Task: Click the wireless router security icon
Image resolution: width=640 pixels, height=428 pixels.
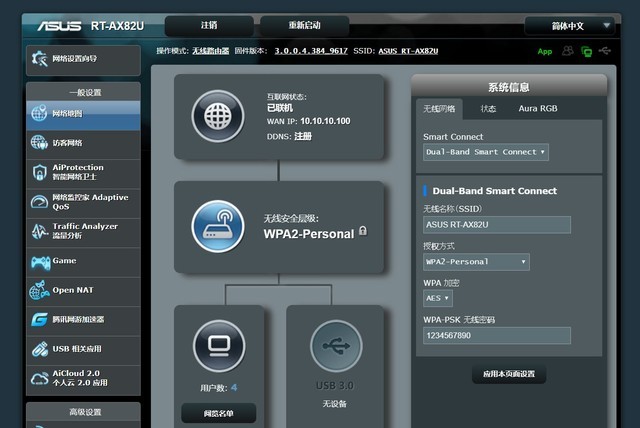Action: (218, 226)
